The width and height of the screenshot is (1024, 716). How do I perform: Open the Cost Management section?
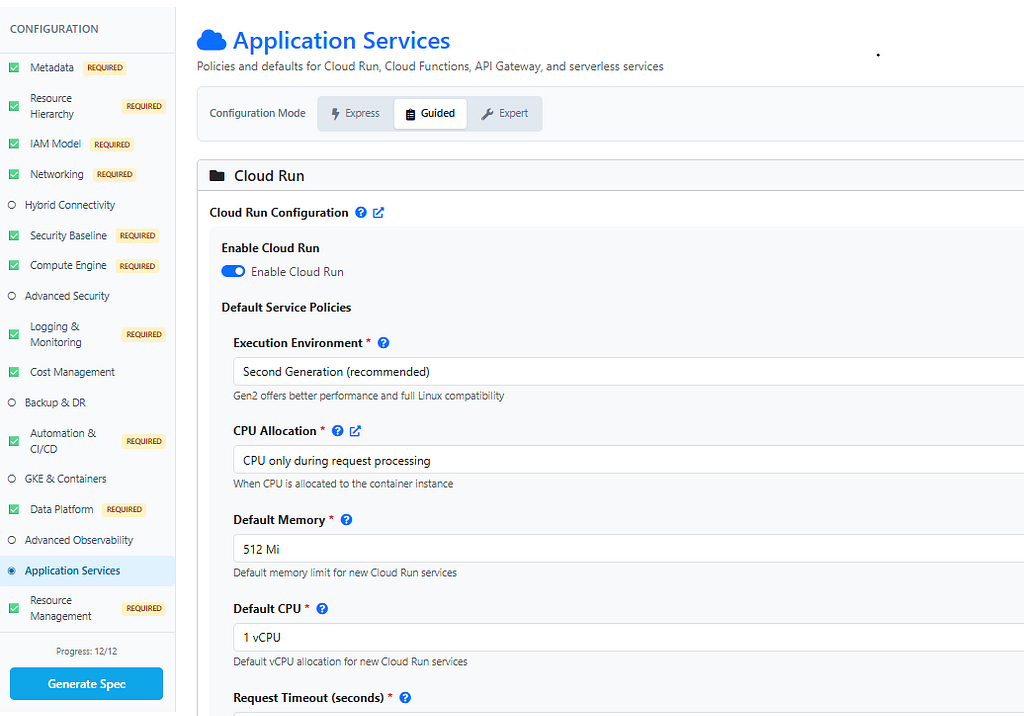click(88, 372)
